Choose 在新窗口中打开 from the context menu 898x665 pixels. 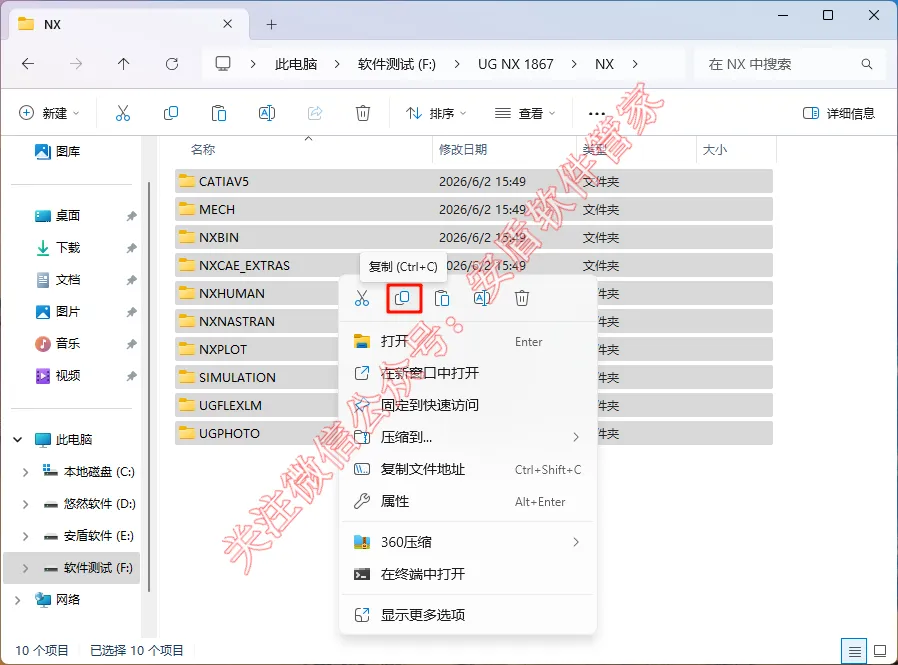coord(467,373)
